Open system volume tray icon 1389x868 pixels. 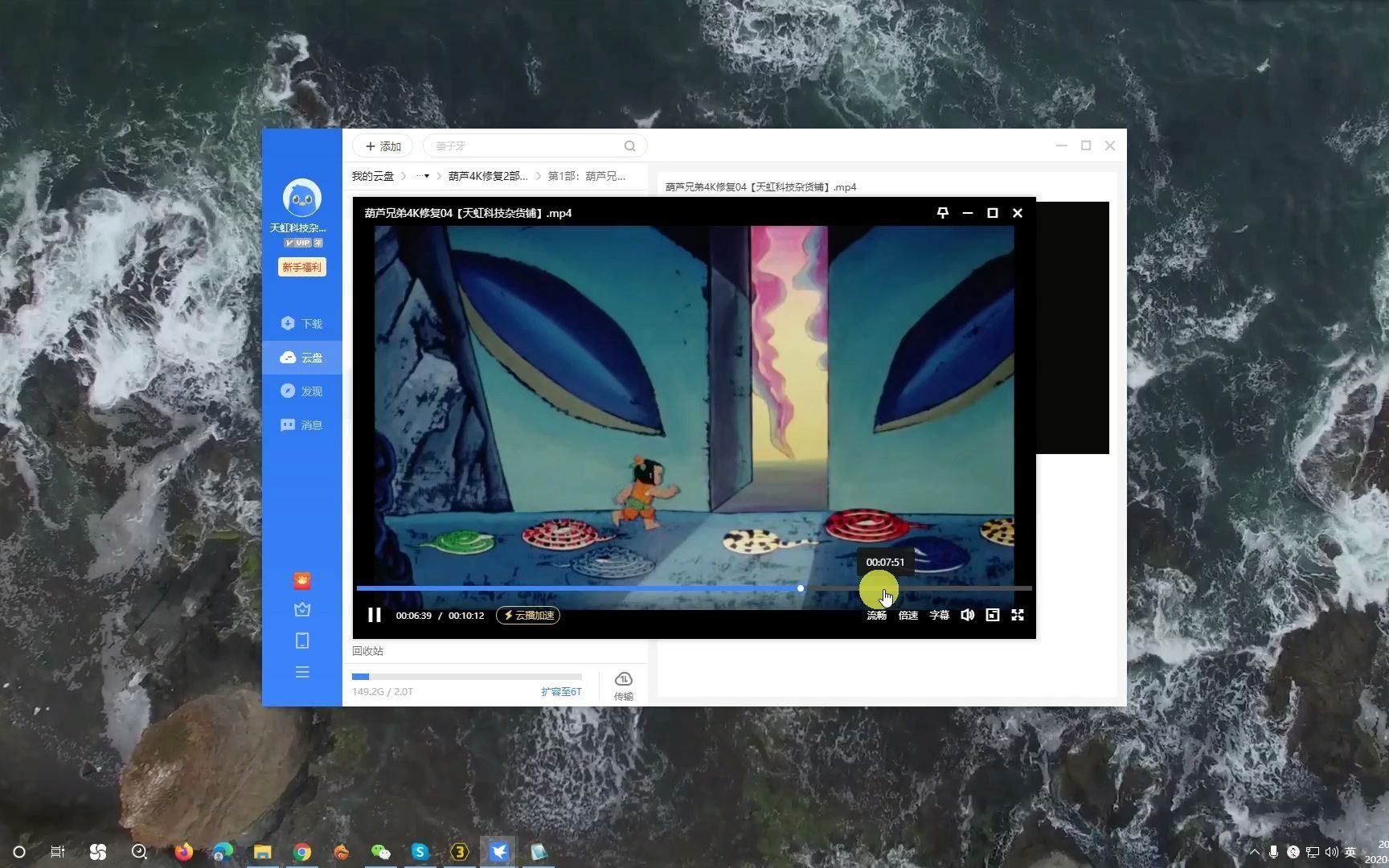coord(1332,852)
